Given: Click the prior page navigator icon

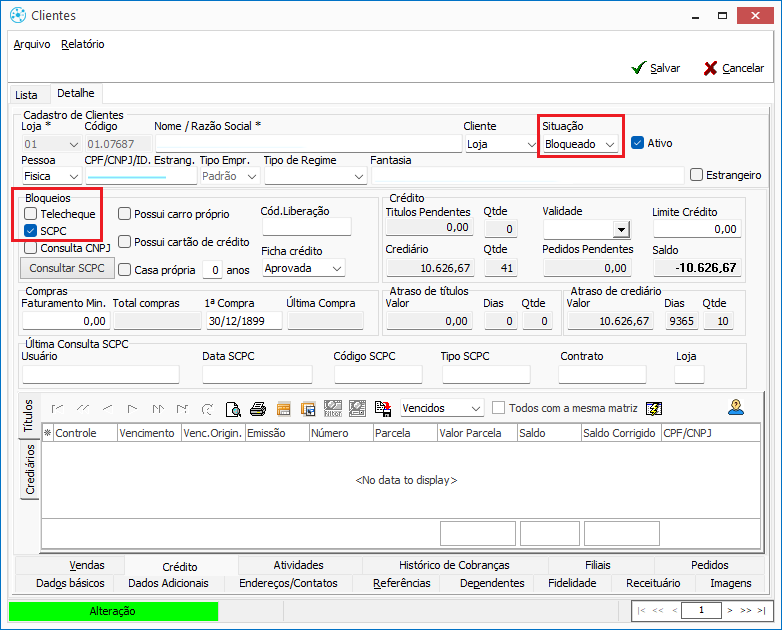Looking at the screenshot, I should click(x=83, y=409).
